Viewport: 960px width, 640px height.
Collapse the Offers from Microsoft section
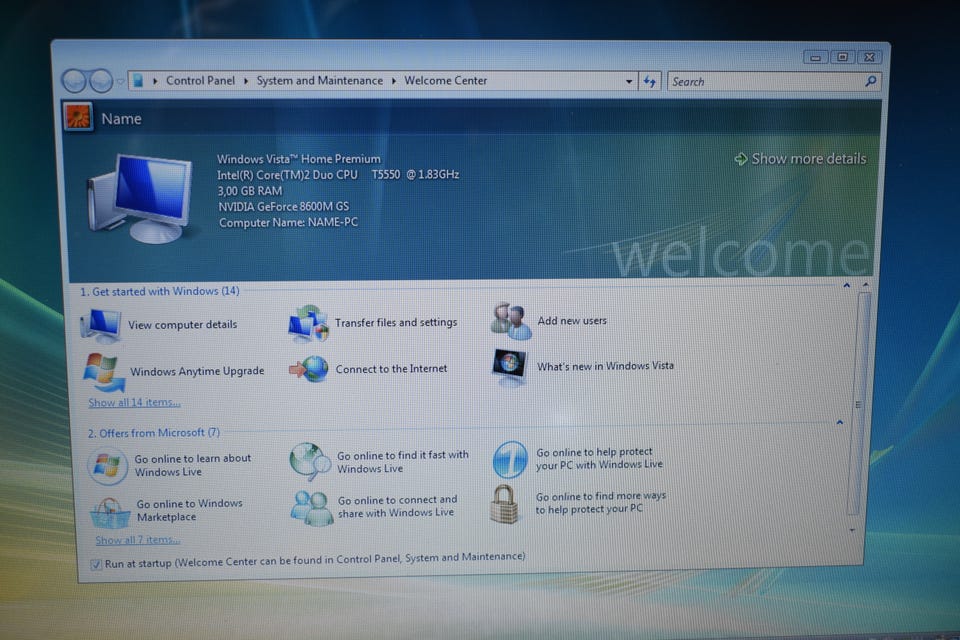[x=840, y=423]
